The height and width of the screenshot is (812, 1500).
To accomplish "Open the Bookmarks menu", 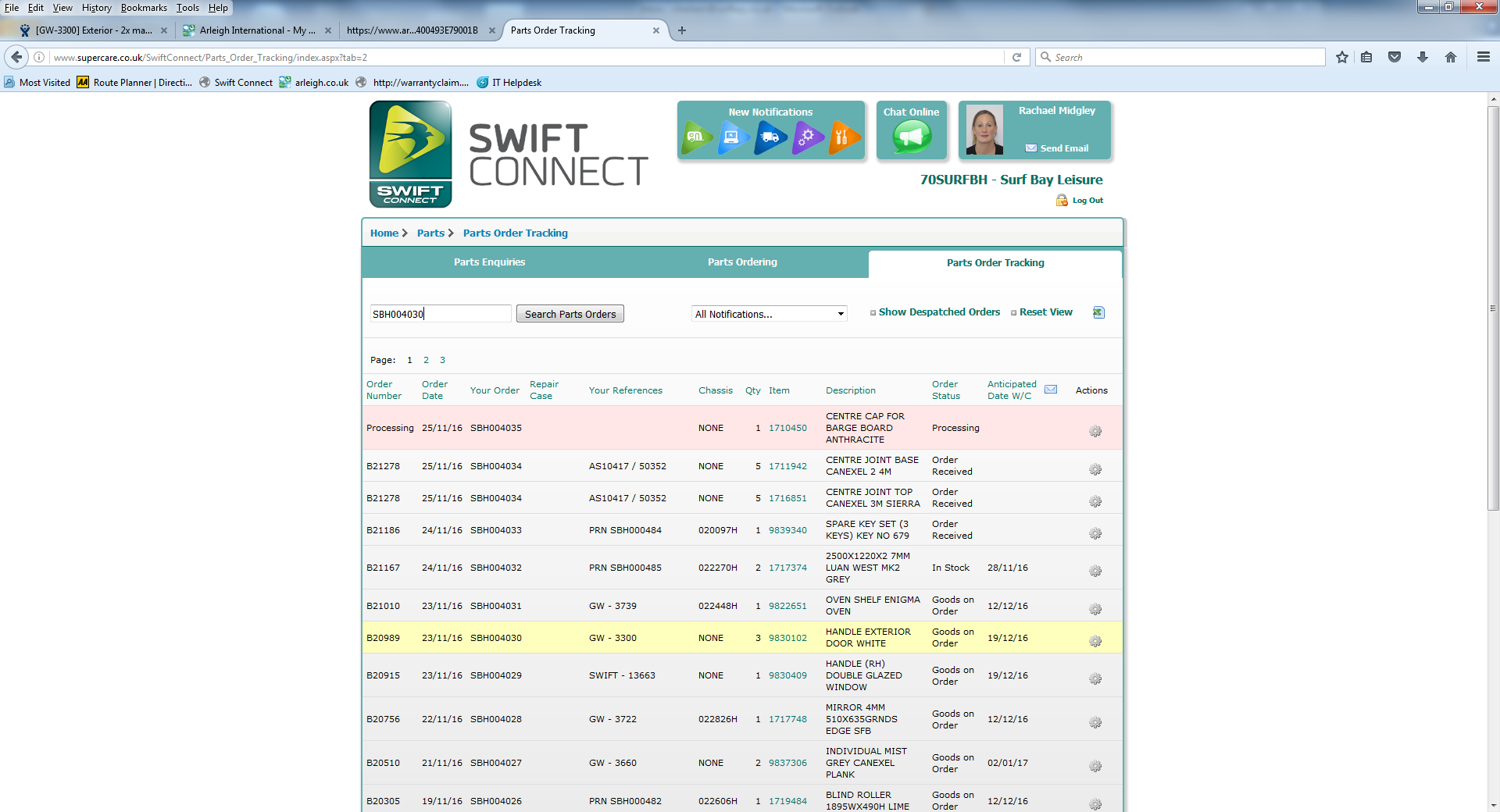I will (x=144, y=8).
